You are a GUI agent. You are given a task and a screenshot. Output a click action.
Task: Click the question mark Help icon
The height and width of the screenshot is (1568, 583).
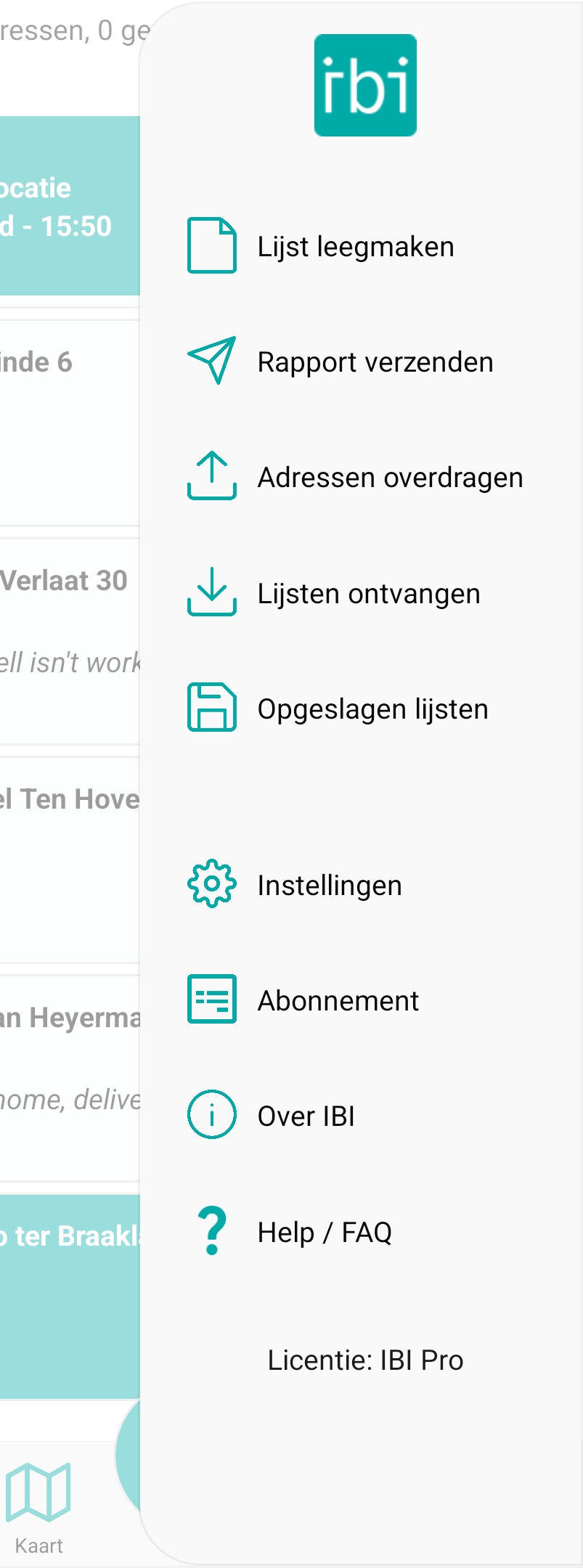click(x=212, y=1230)
